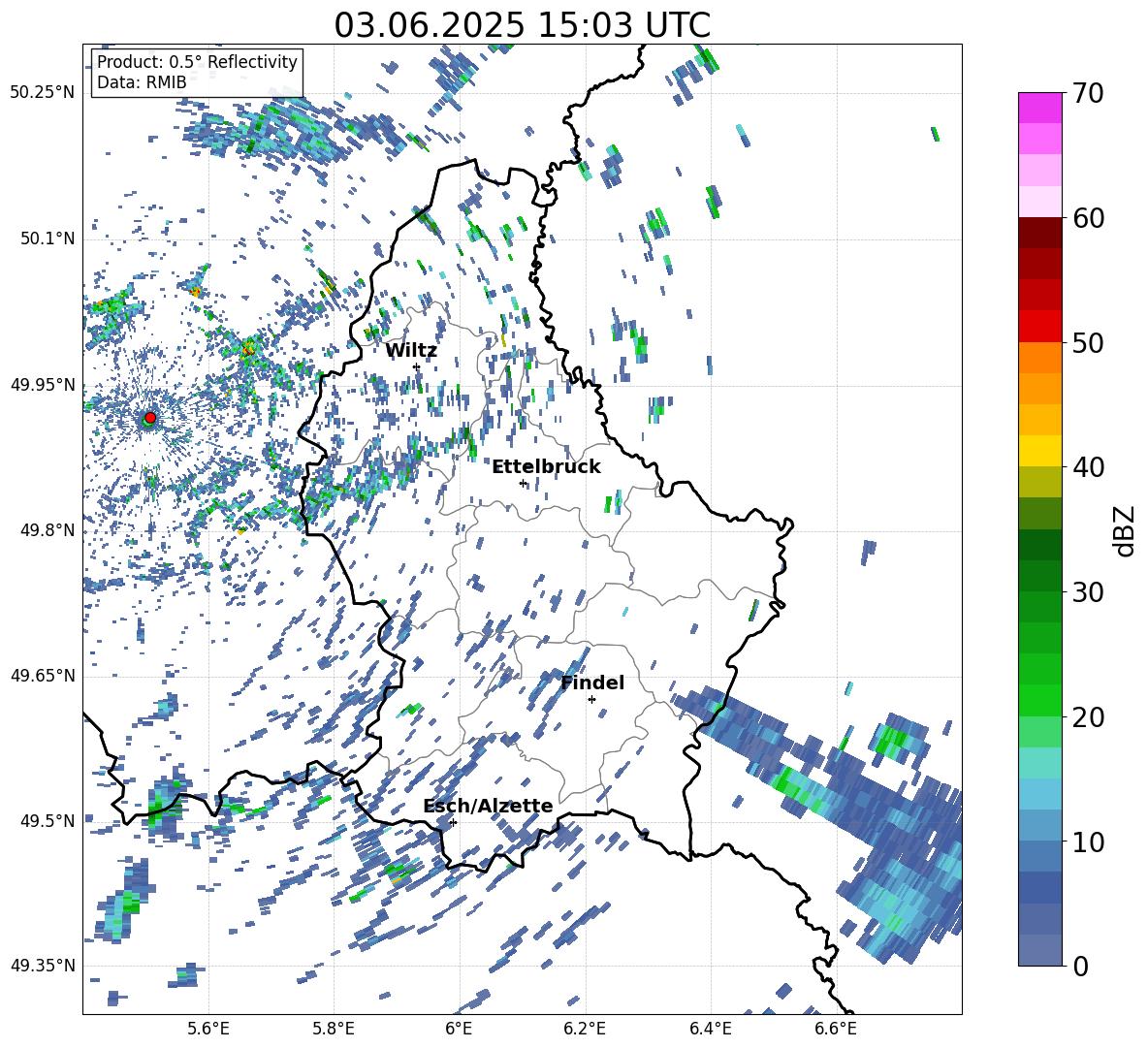1148x1048 pixels.
Task: Click the yellow colorbar swatch above 40
Action: click(1039, 451)
